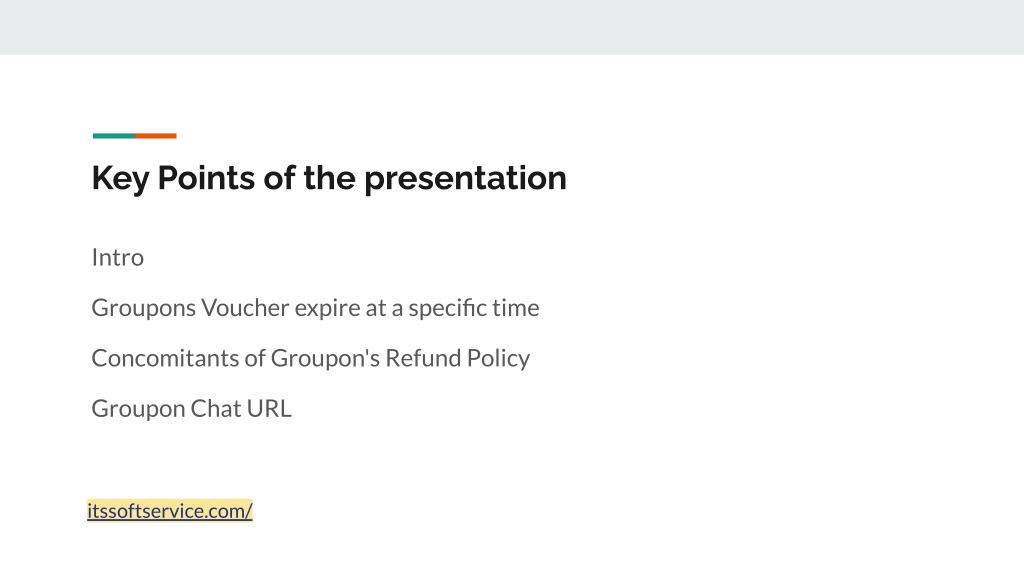This screenshot has width=1024, height=576.
Task: Click the word 'presentation' in the heading
Action: coord(465,178)
